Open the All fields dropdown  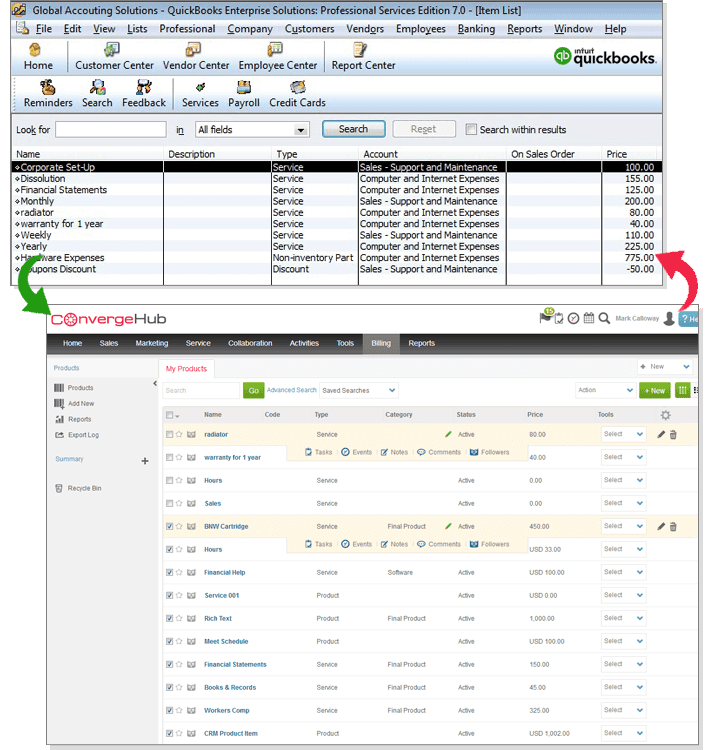click(252, 130)
